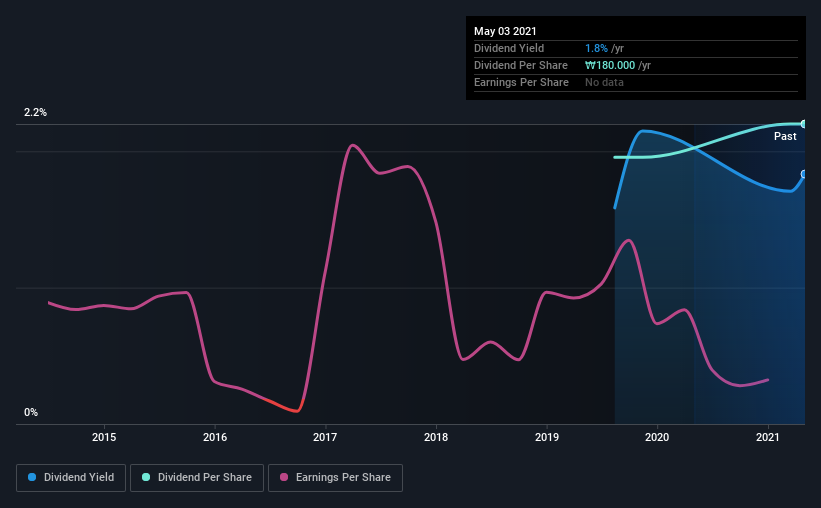
Task: Select the 2019 x-axis label
Action: [547, 437]
